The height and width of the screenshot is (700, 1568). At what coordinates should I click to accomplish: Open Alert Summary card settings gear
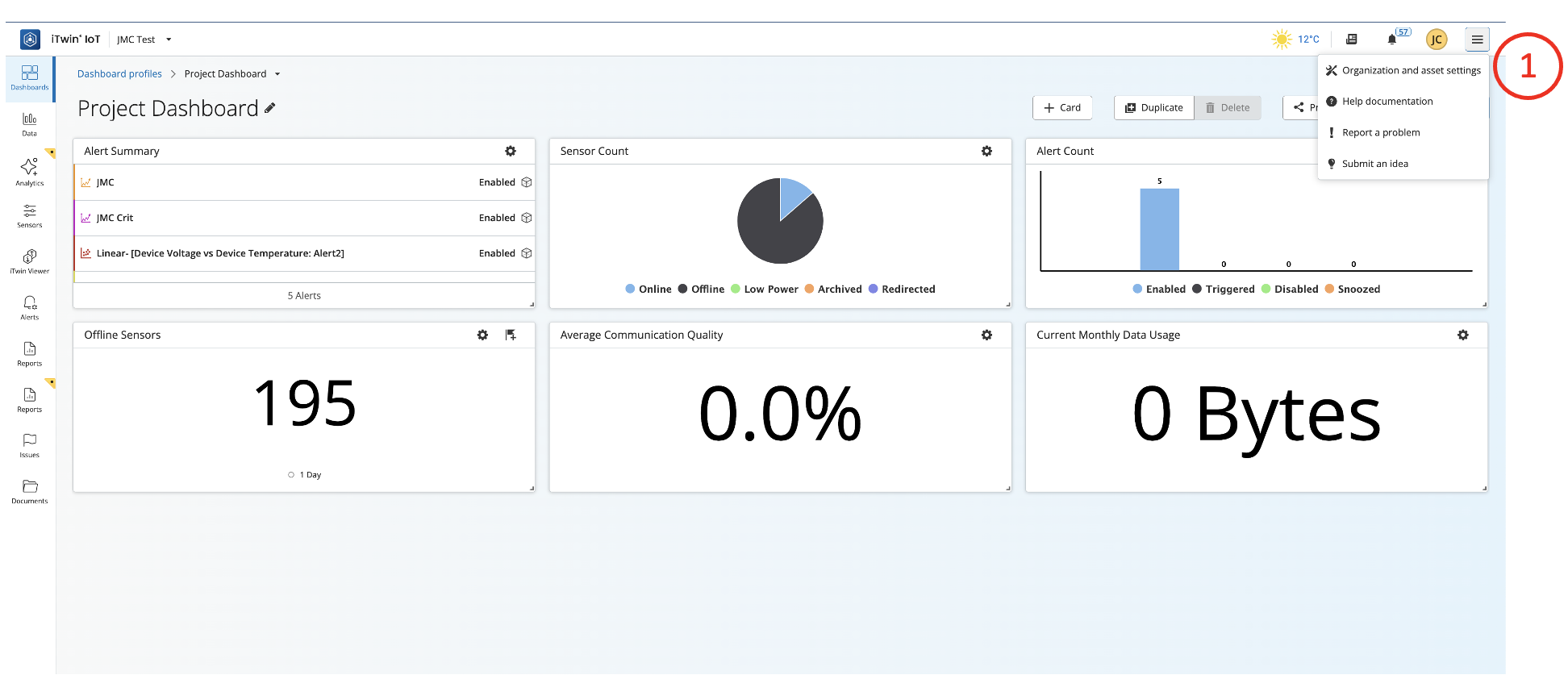(511, 151)
